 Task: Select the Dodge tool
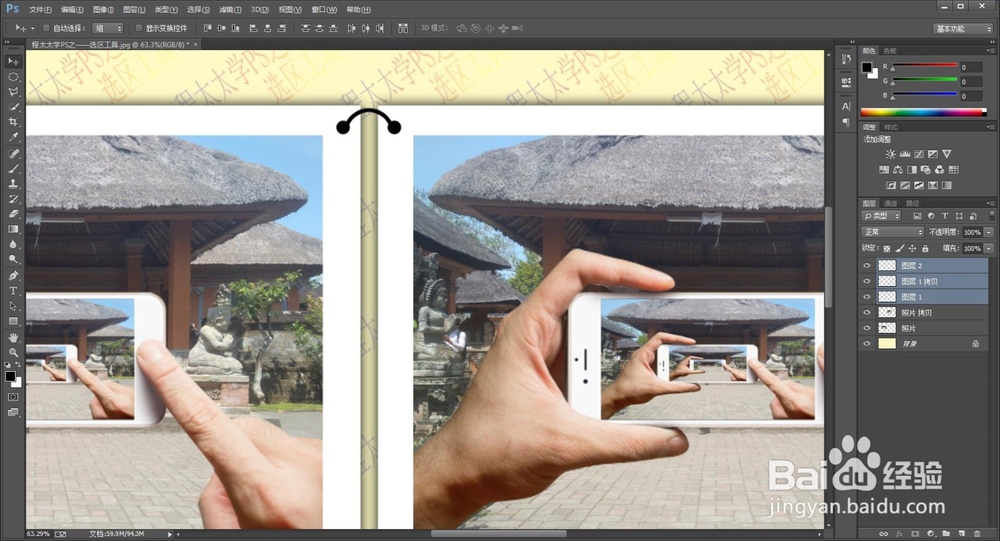13,260
